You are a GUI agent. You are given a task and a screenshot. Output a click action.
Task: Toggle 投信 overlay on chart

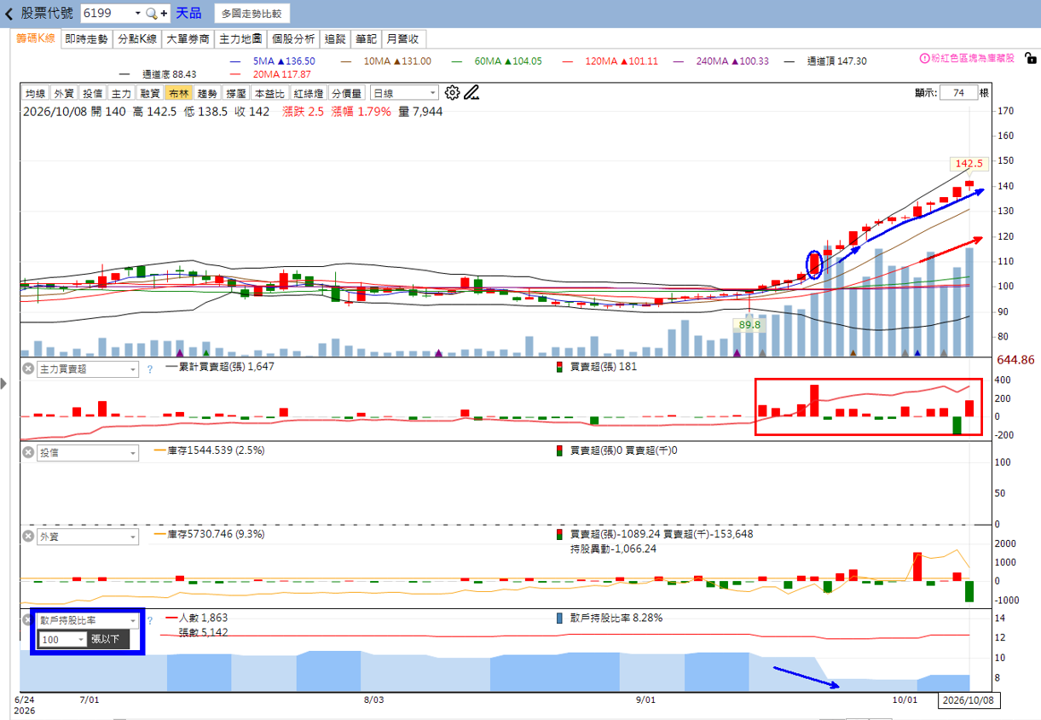click(92, 94)
